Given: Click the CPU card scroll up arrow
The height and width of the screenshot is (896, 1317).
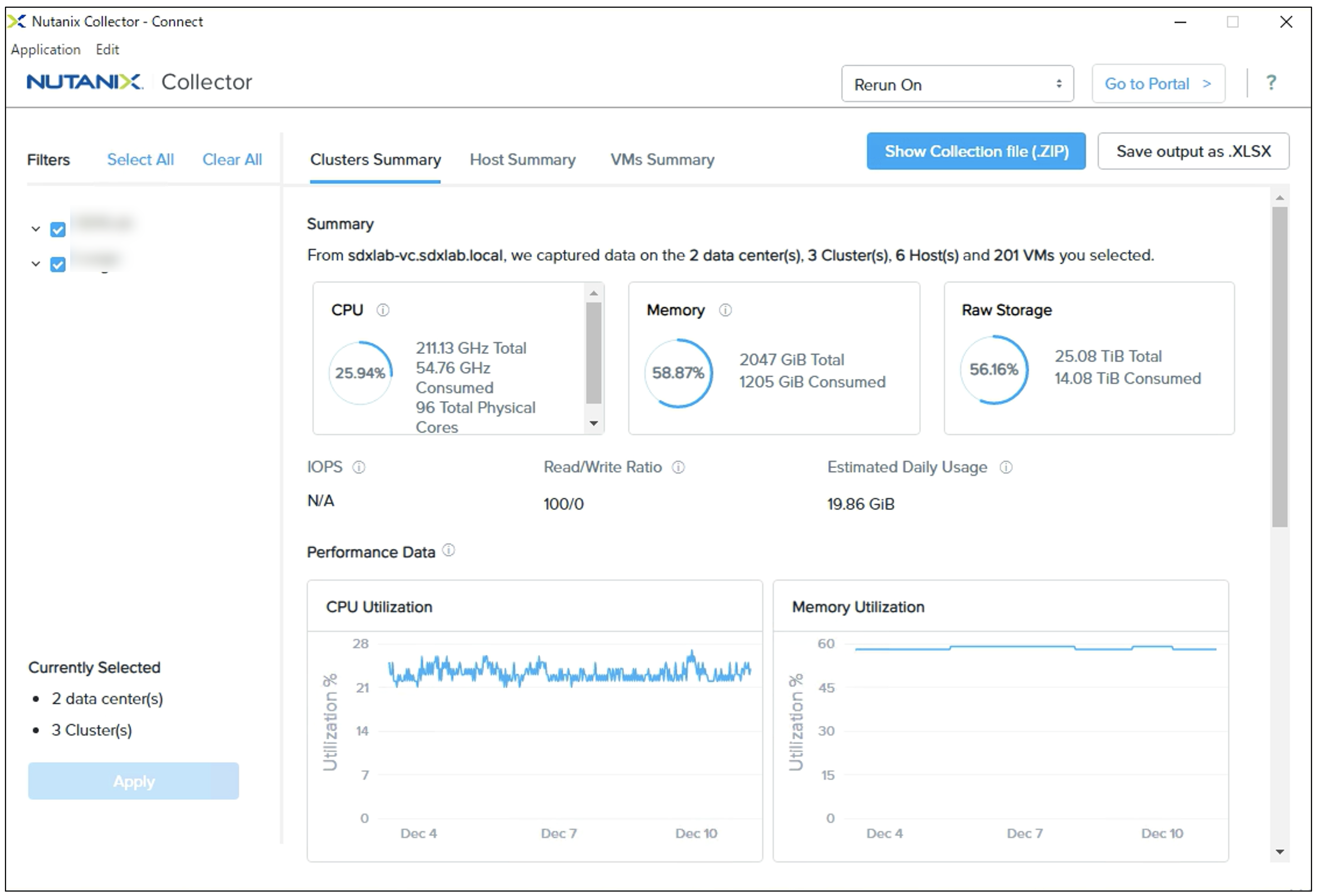Looking at the screenshot, I should [593, 293].
